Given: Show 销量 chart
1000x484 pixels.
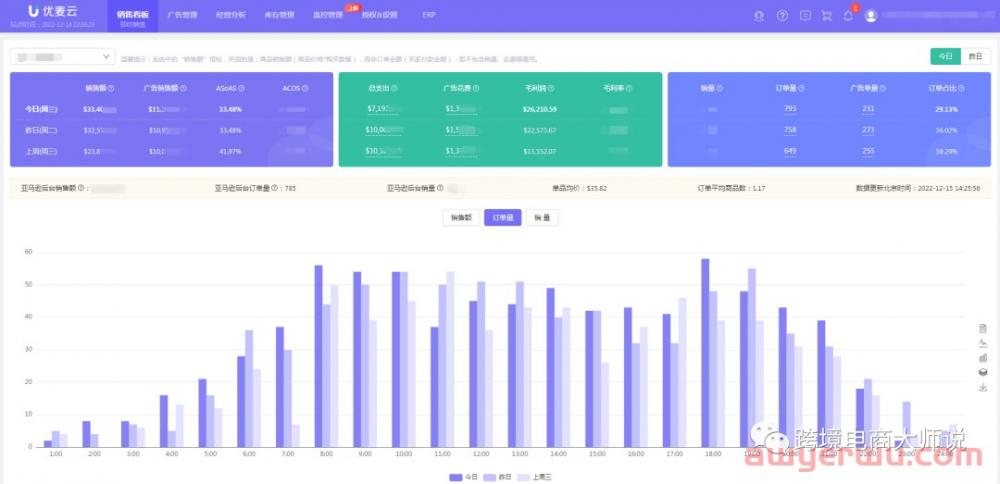Looking at the screenshot, I should 542,217.
